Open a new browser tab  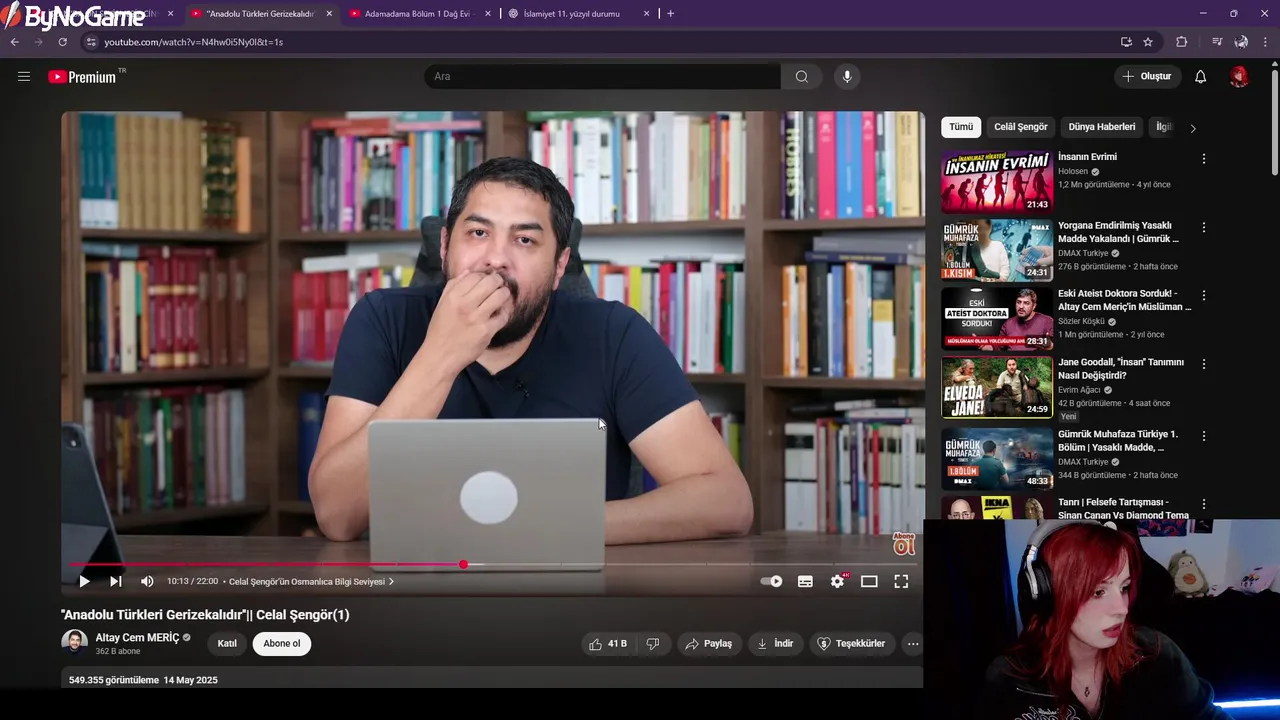click(670, 14)
